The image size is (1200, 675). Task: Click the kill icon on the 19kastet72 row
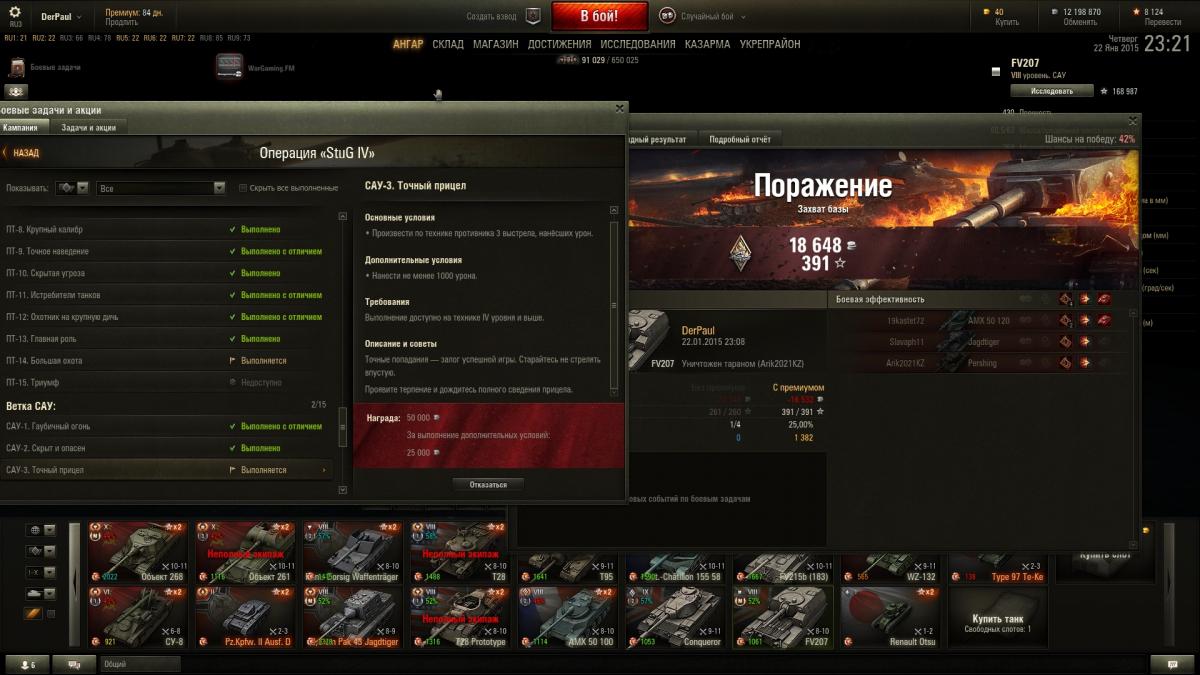point(1104,320)
